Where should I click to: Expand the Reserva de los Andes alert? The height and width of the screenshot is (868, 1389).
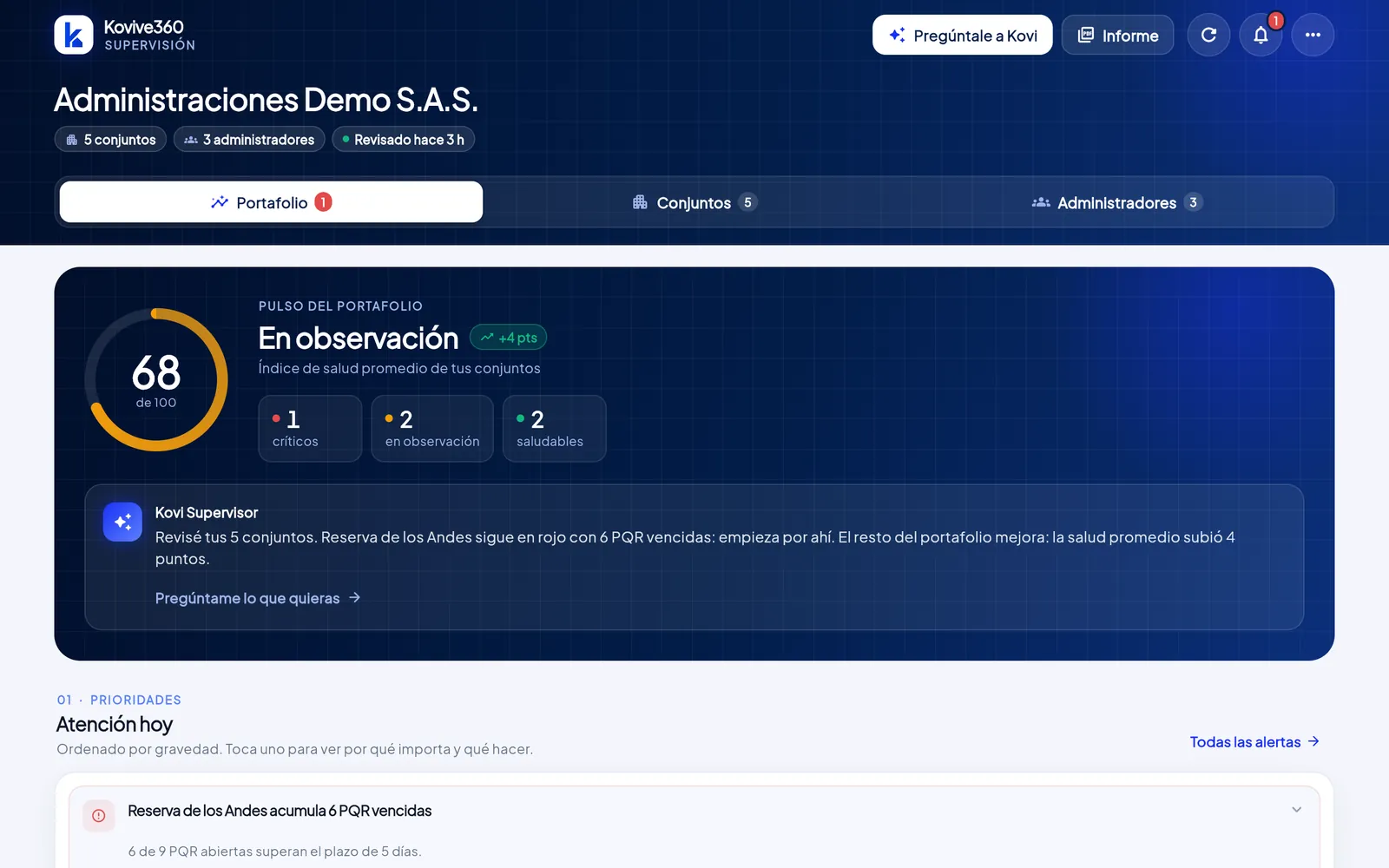pos(1296,810)
